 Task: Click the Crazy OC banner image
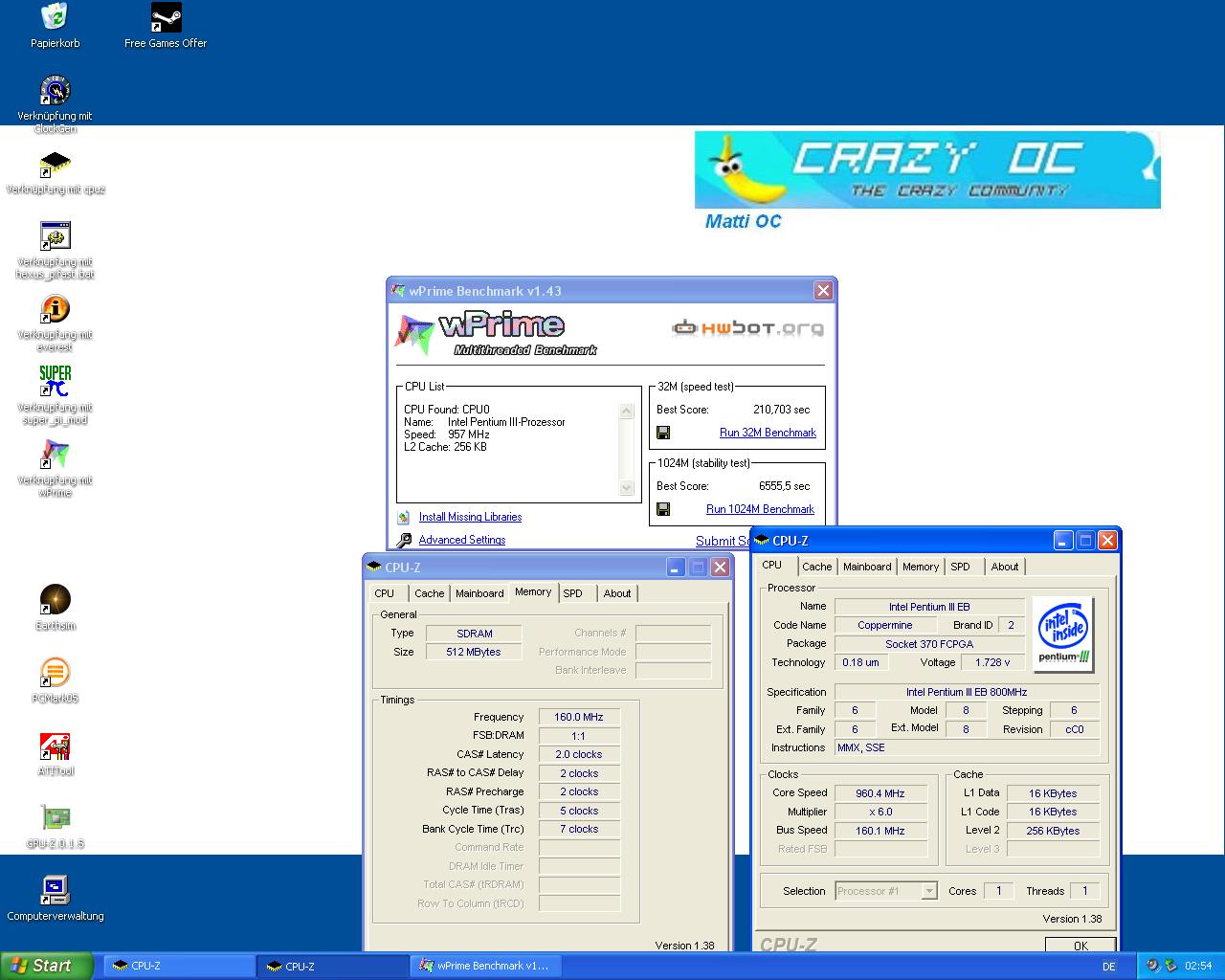pos(927,169)
